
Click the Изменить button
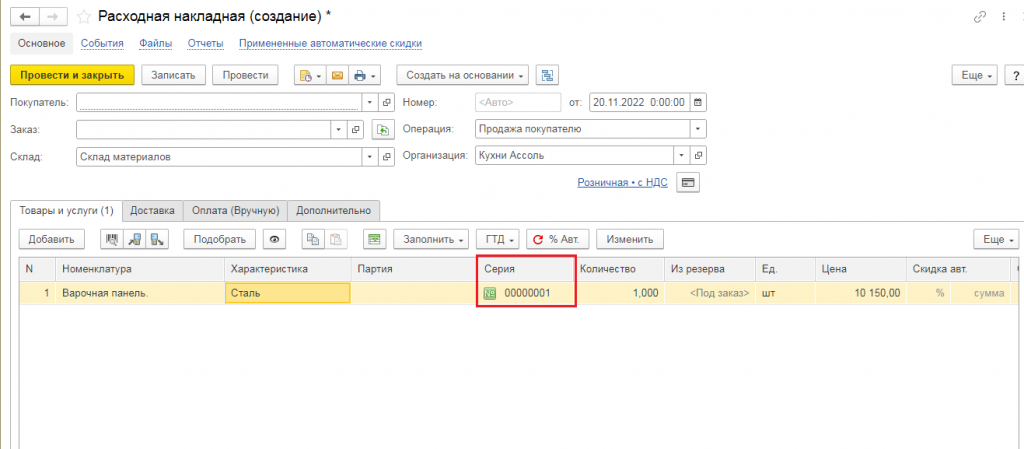point(630,240)
